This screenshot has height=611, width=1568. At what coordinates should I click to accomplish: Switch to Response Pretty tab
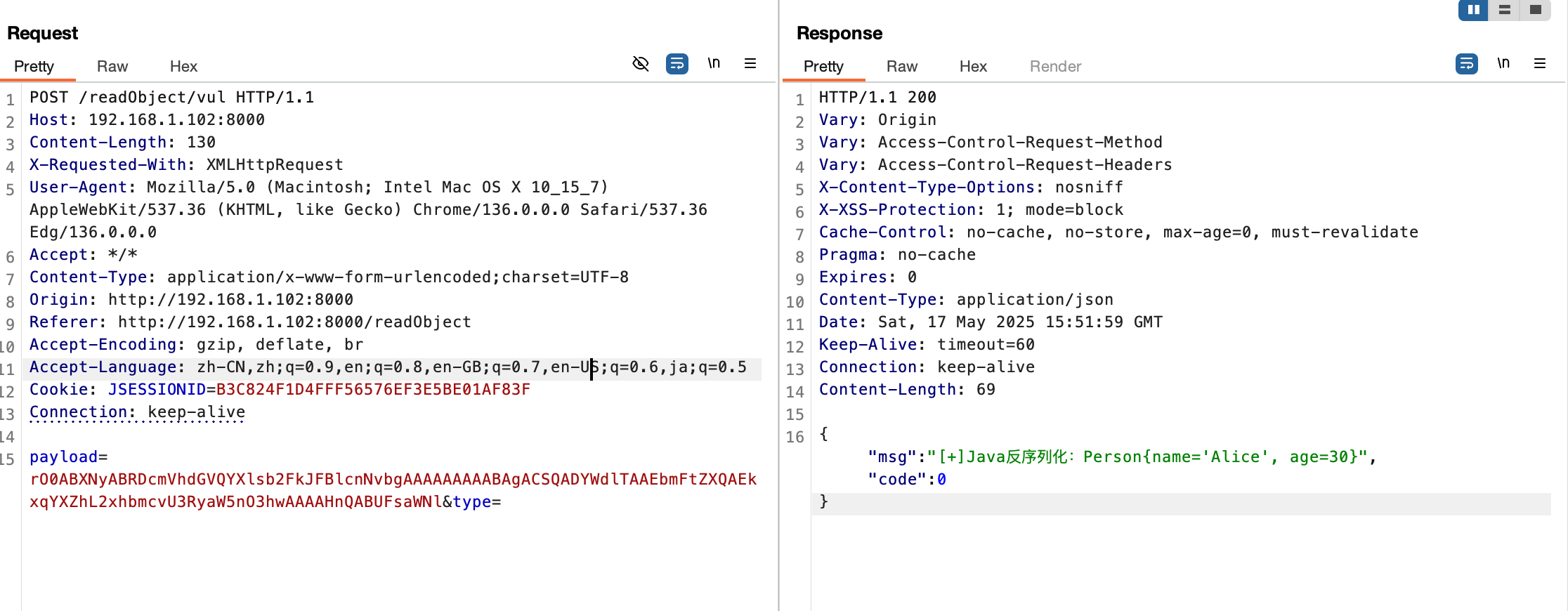823,66
